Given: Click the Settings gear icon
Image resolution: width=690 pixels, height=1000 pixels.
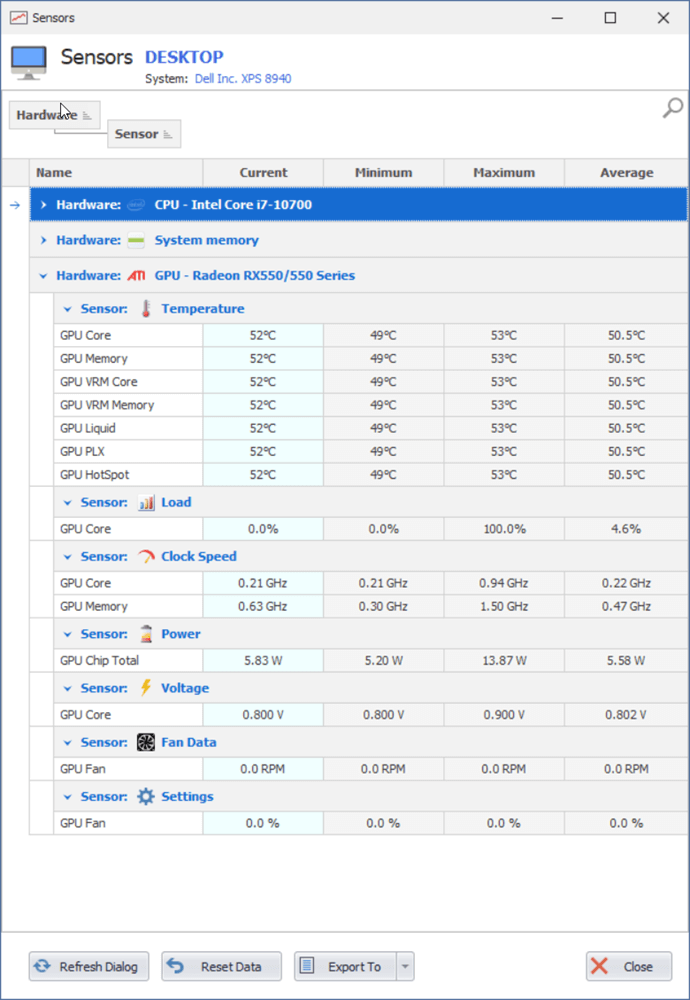Looking at the screenshot, I should 146,797.
